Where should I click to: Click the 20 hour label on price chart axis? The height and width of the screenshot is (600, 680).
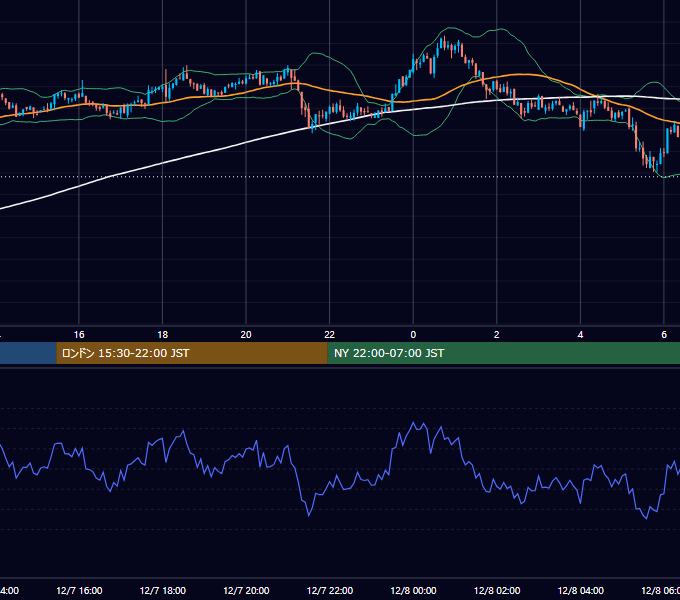(x=246, y=335)
